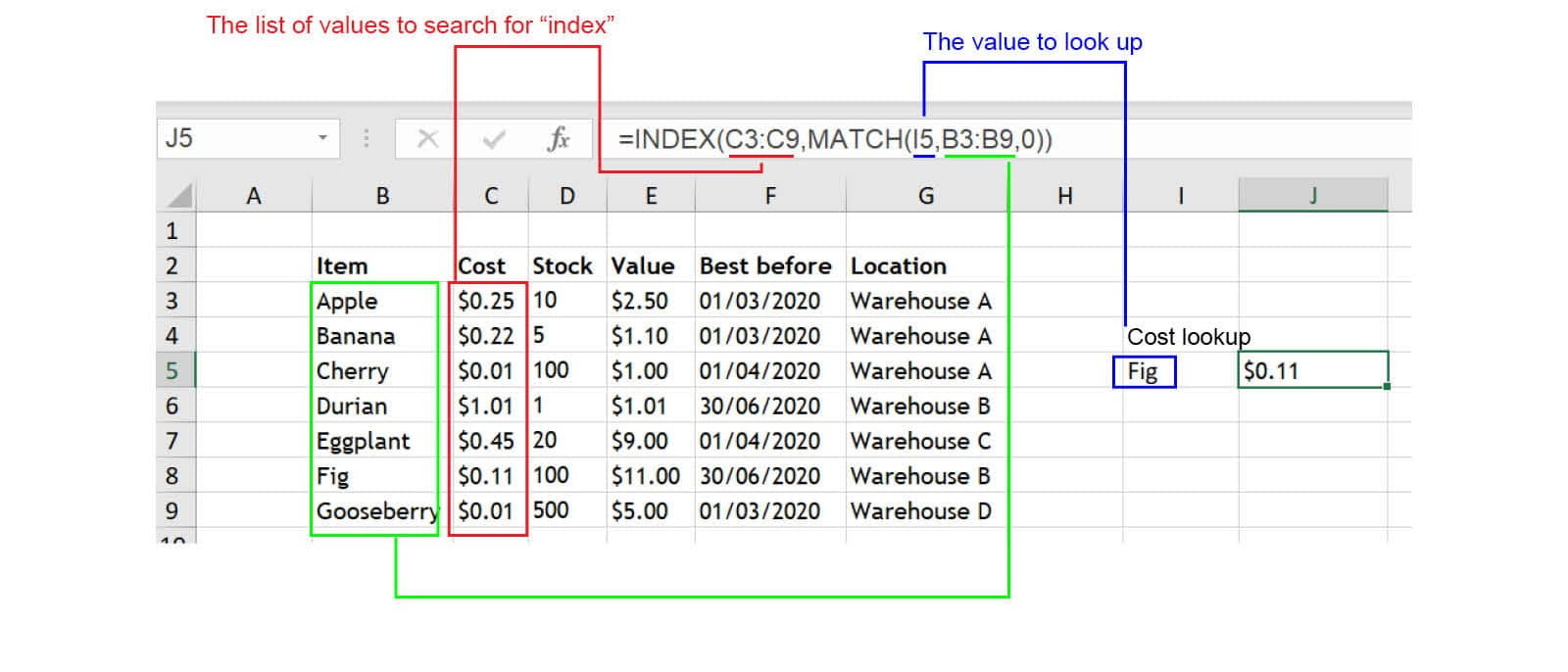Select the result cell showing $0.11
1568x672 pixels.
[1312, 370]
